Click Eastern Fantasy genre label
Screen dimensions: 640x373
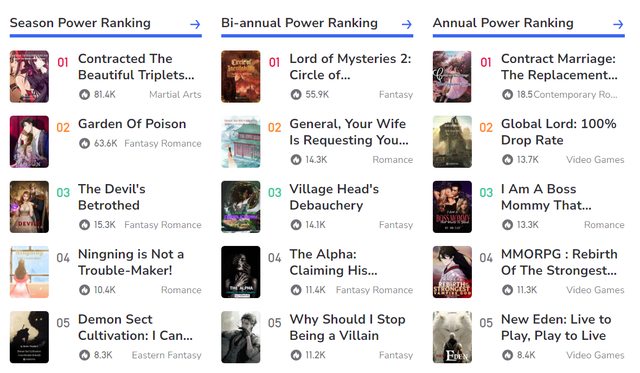coord(167,355)
